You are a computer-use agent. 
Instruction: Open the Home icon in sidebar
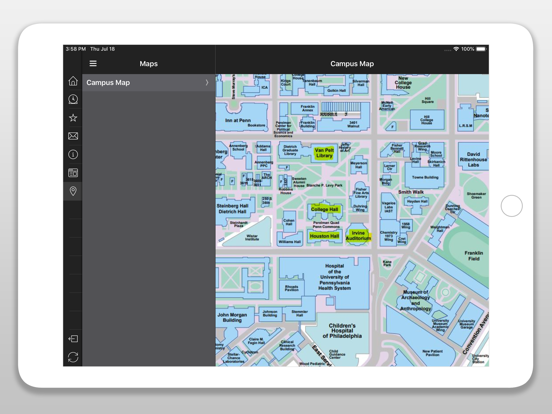click(73, 81)
